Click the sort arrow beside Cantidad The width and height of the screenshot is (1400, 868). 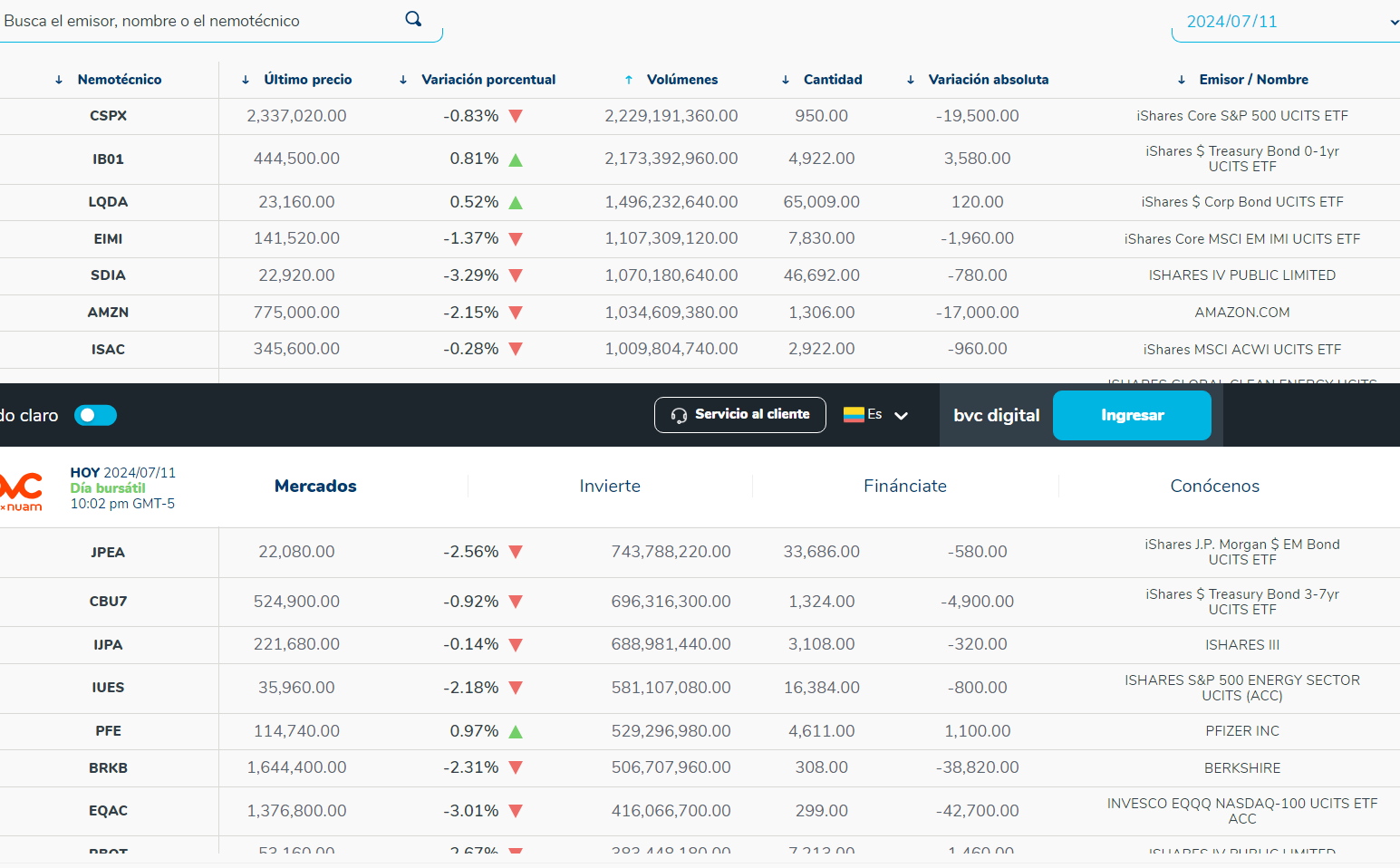(x=786, y=80)
